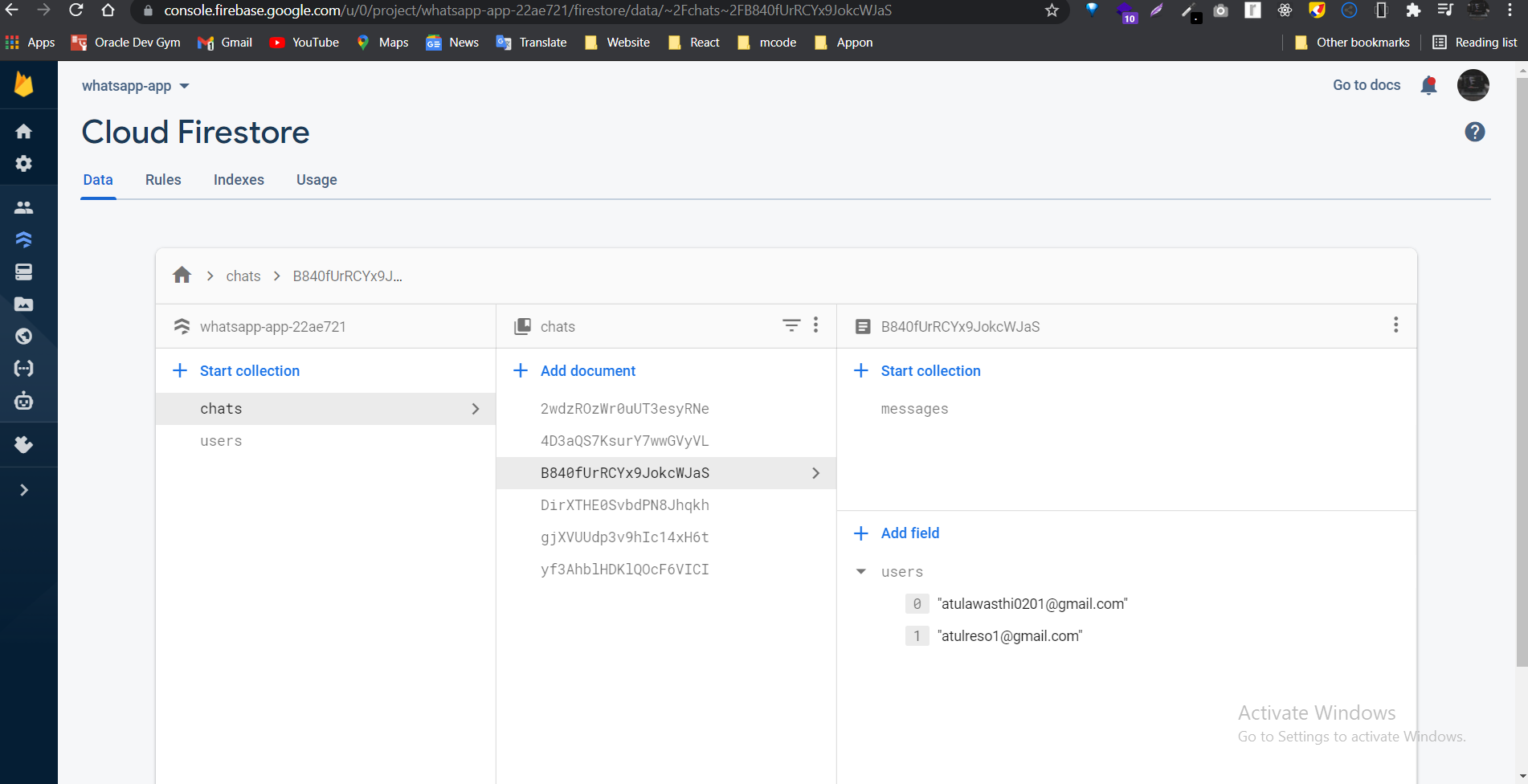
Task: Open the Translate bookmark
Action: coord(532,43)
